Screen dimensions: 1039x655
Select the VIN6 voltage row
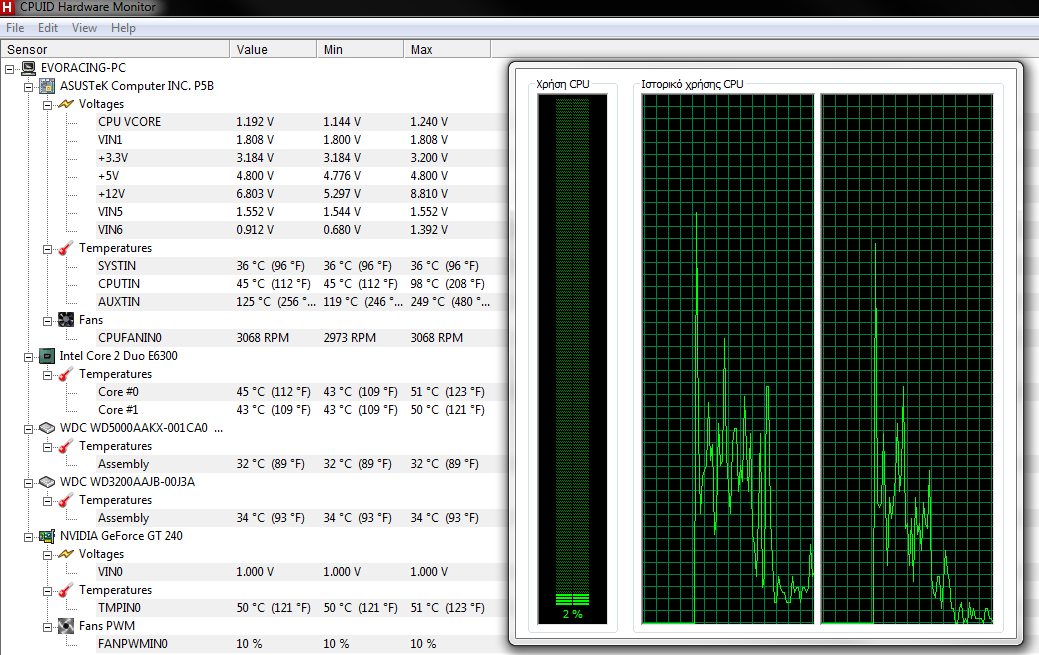pos(301,230)
